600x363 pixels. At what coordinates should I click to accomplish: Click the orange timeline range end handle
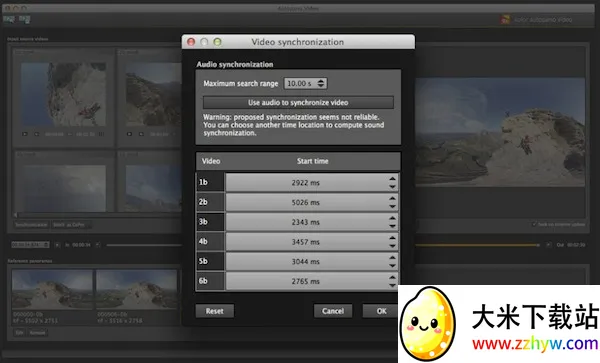coord(538,245)
